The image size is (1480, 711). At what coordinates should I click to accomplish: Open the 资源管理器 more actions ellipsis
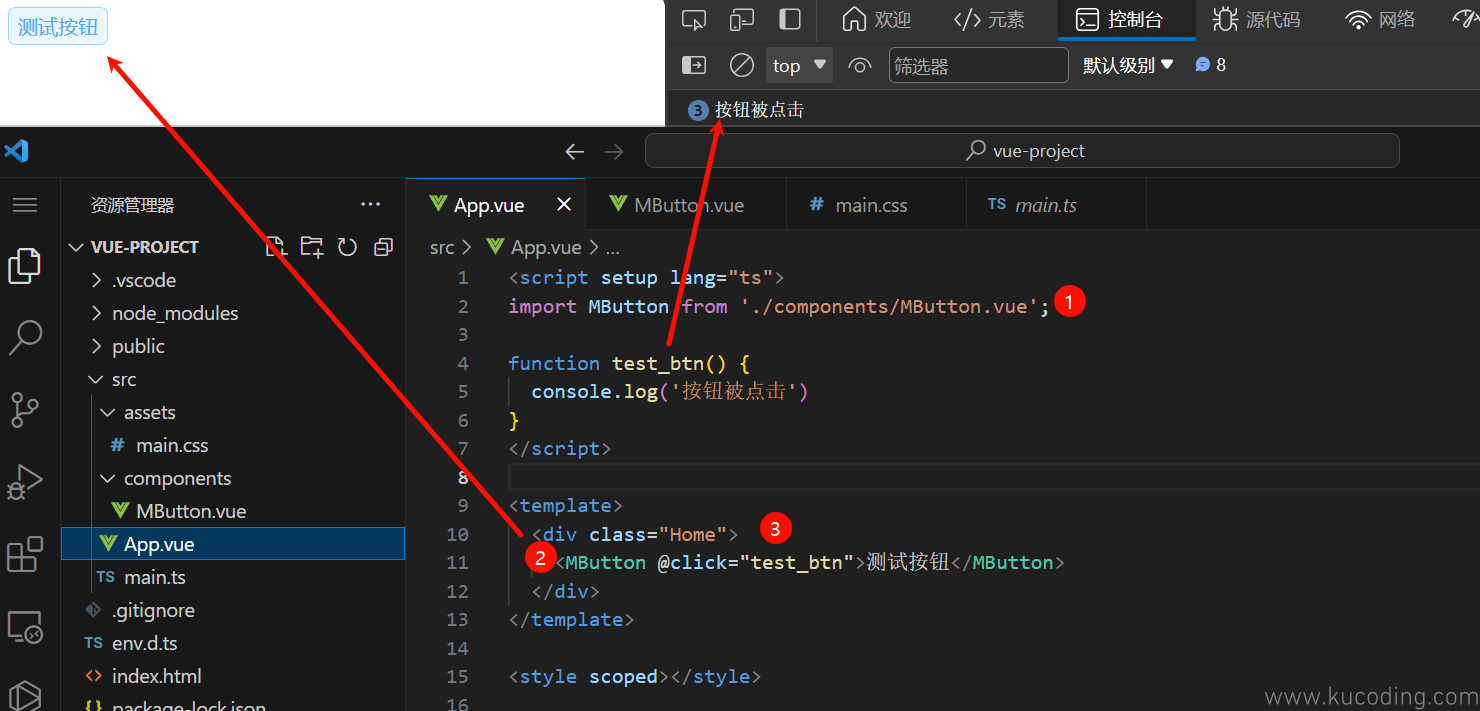(x=371, y=205)
